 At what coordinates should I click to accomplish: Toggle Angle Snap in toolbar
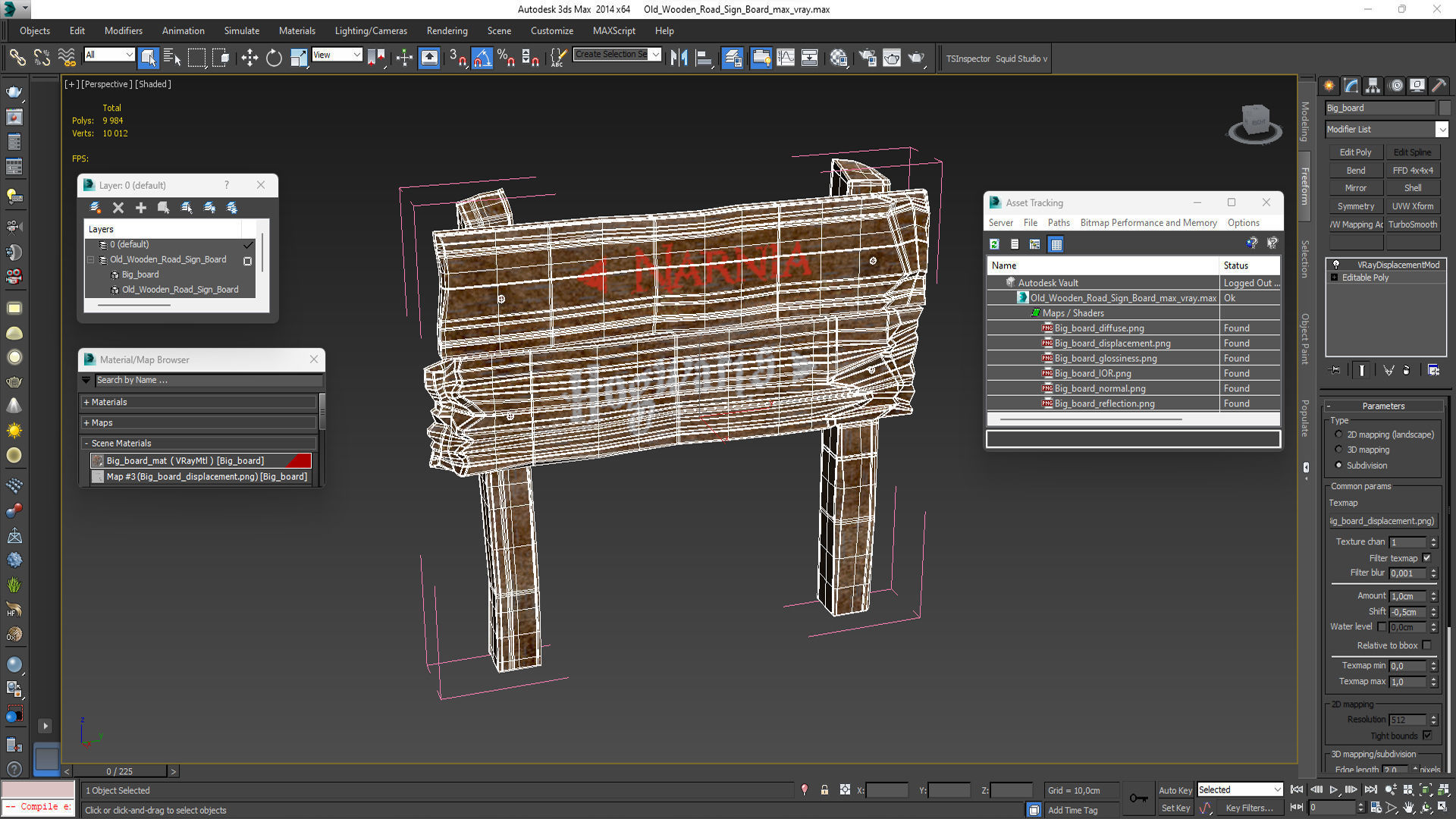tap(482, 58)
